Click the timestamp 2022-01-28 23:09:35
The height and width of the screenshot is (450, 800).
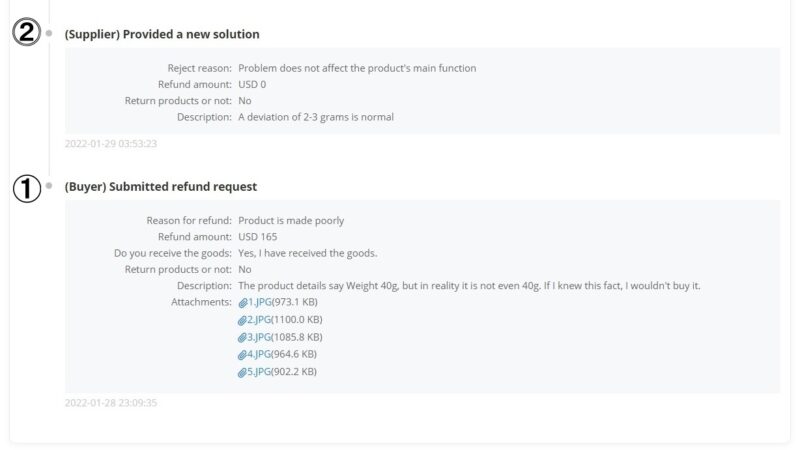(x=111, y=403)
